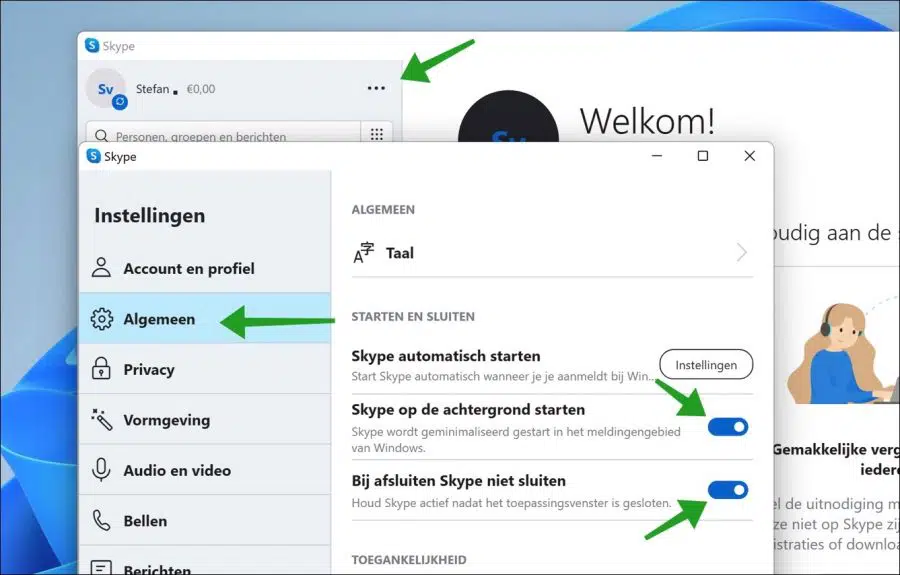Click the Skype logo in the main window title bar
The image size is (900, 575).
(x=91, y=45)
